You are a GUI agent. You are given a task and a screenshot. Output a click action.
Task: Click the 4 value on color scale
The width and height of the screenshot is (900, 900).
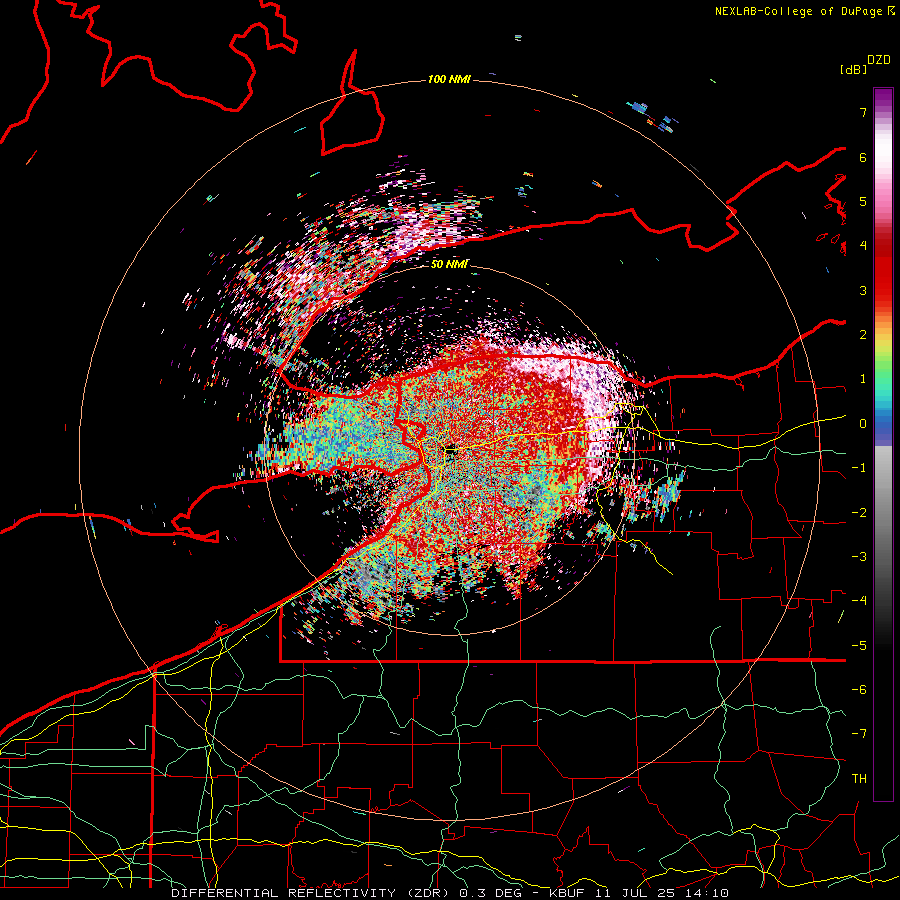click(863, 246)
